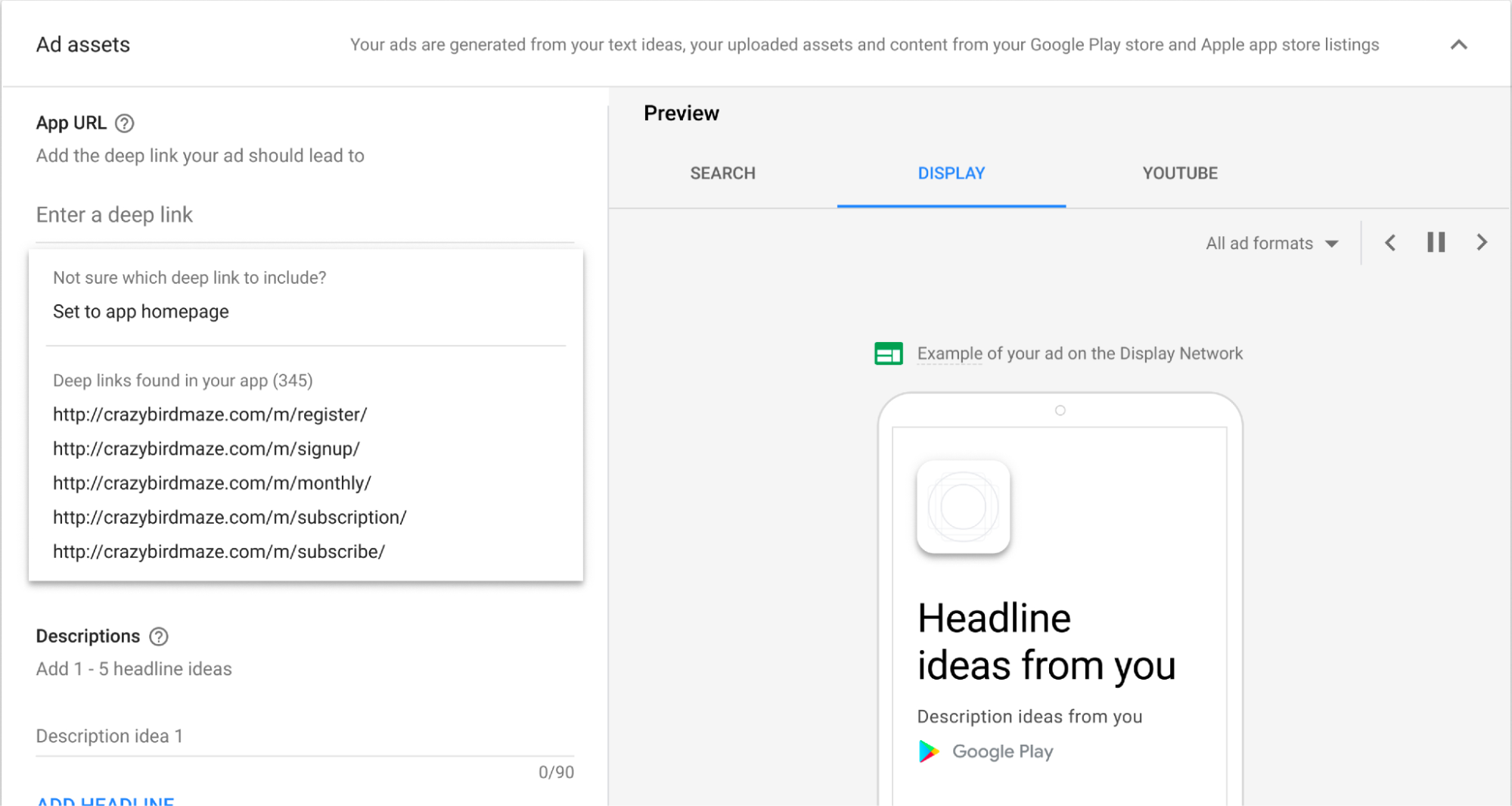Image resolution: width=1512 pixels, height=806 pixels.
Task: Click the app icon placeholder on the tablet preview
Action: point(963,508)
